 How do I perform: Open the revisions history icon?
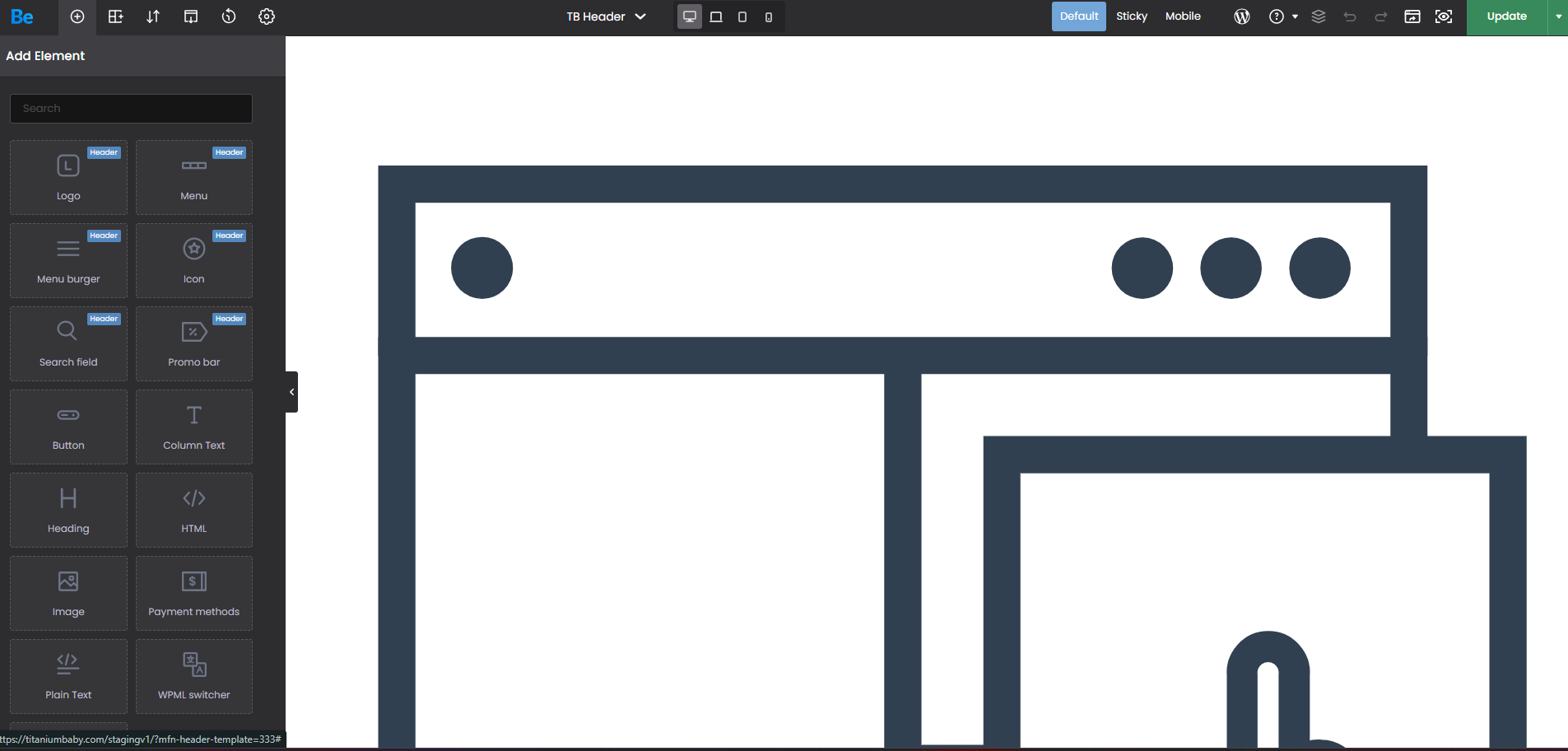[x=229, y=16]
